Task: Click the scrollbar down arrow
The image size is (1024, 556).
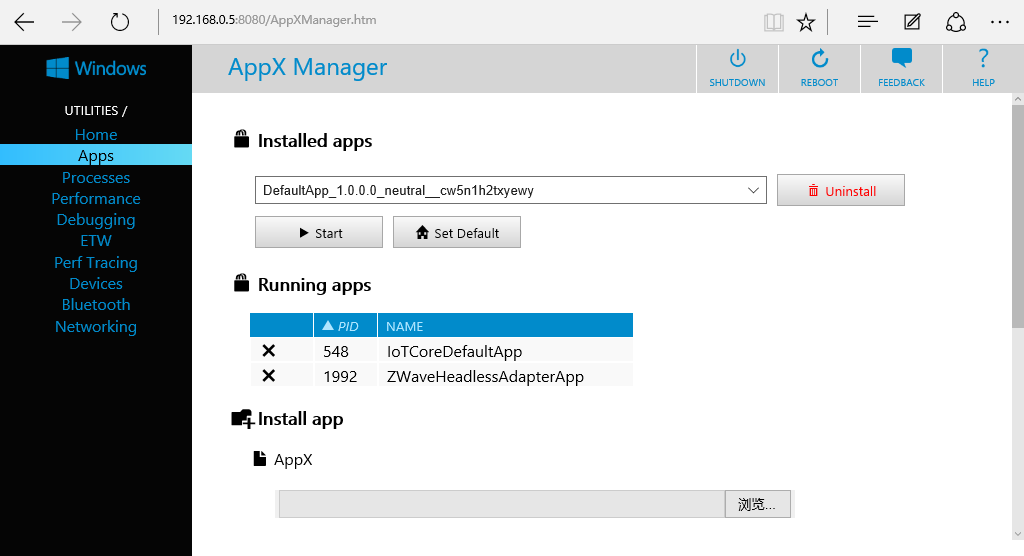Action: click(x=1017, y=534)
